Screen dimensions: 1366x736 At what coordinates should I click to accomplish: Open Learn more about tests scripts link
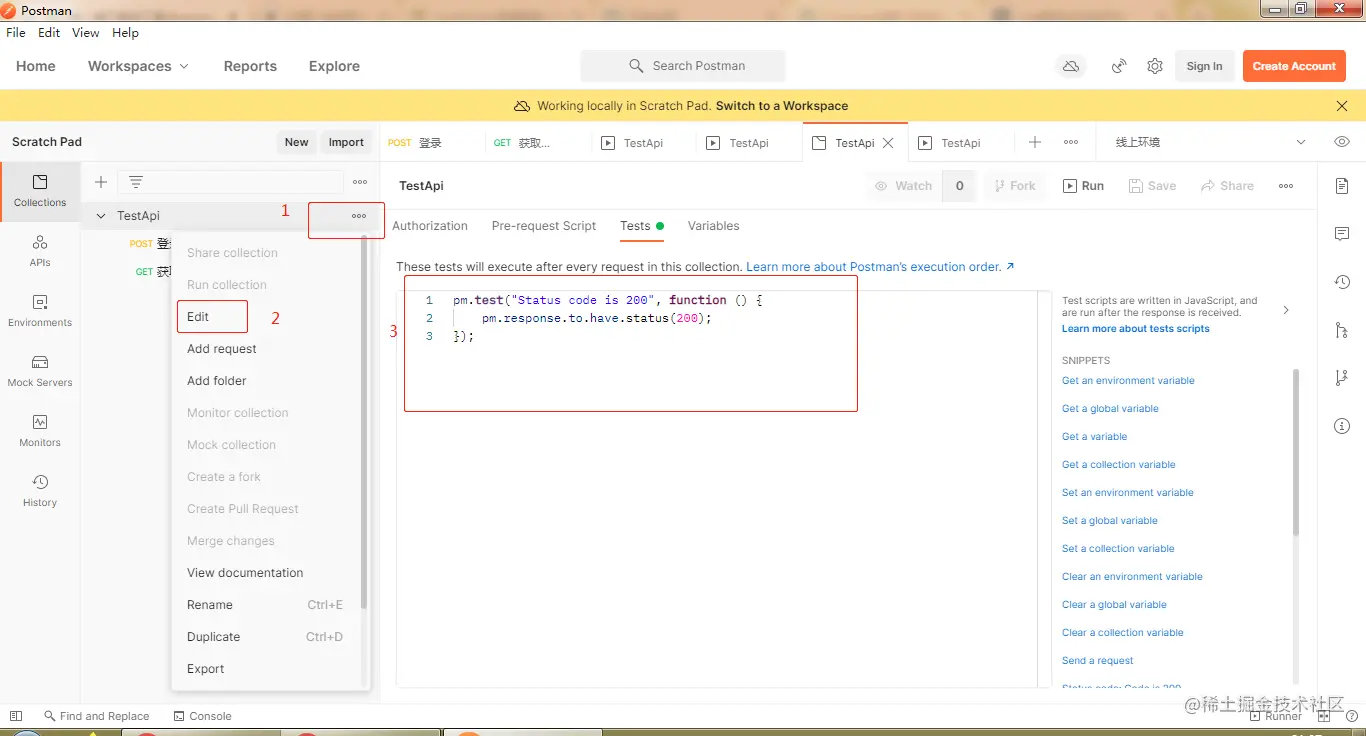point(1136,329)
